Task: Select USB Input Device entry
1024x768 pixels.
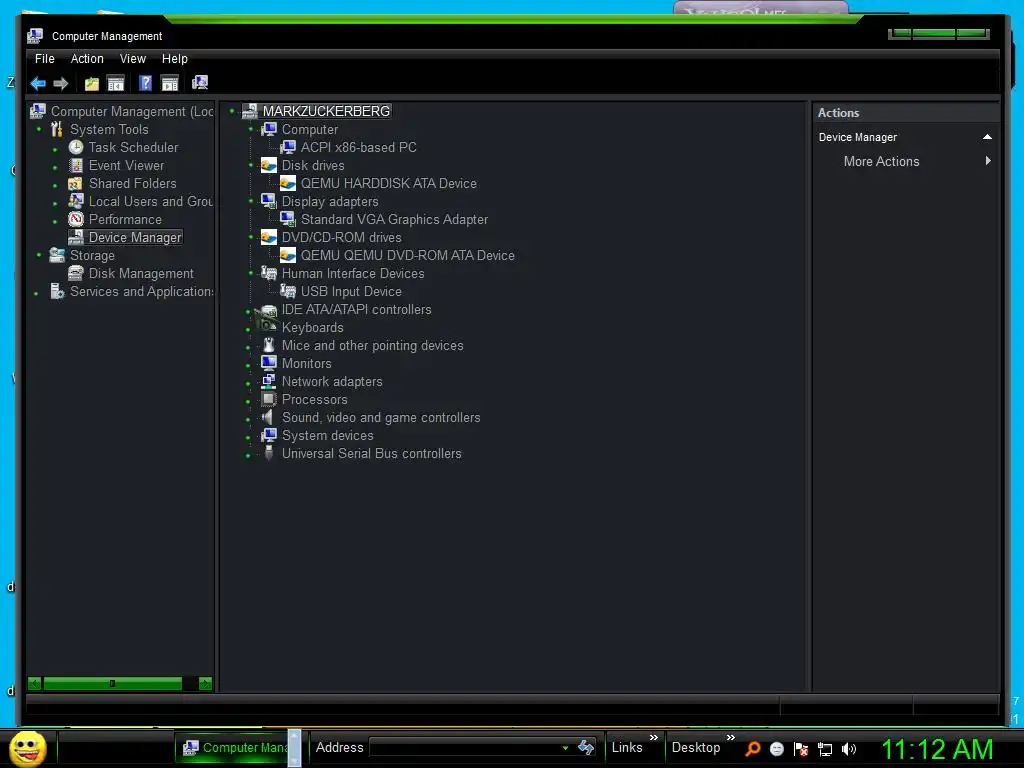Action: [351, 291]
